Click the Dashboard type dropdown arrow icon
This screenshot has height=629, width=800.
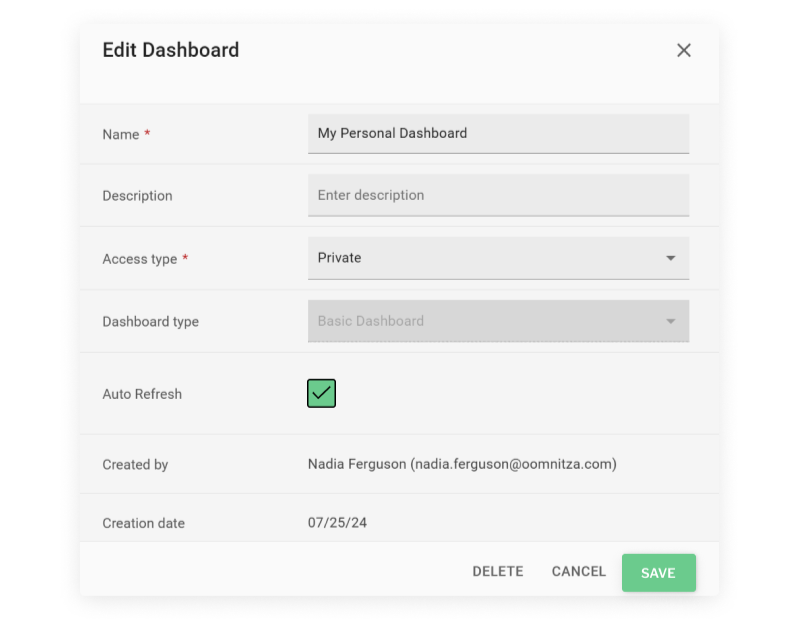tap(671, 321)
